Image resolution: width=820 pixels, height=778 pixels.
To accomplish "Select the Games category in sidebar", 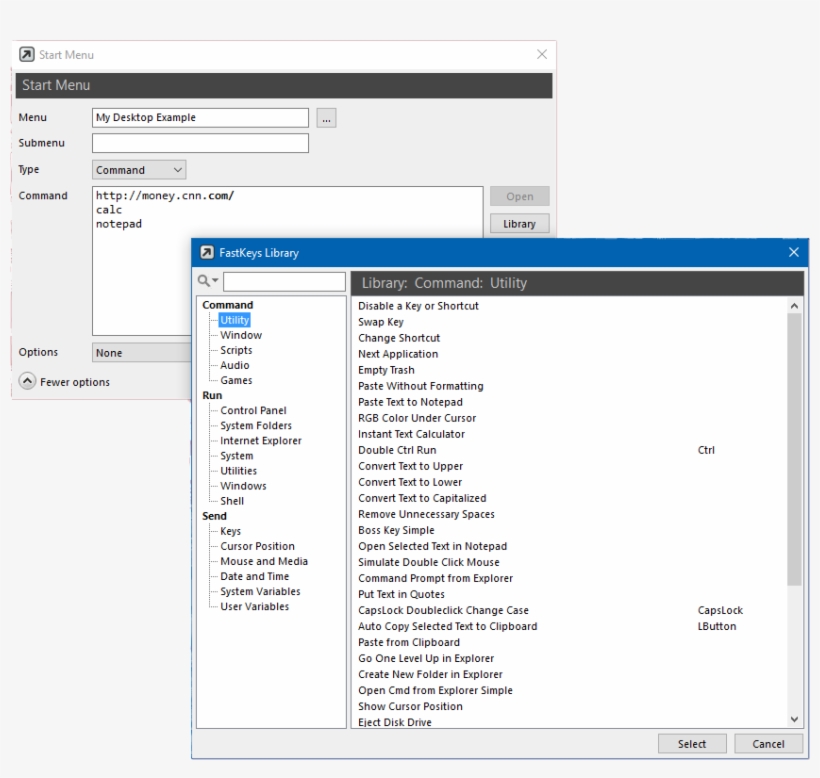I will (x=237, y=380).
